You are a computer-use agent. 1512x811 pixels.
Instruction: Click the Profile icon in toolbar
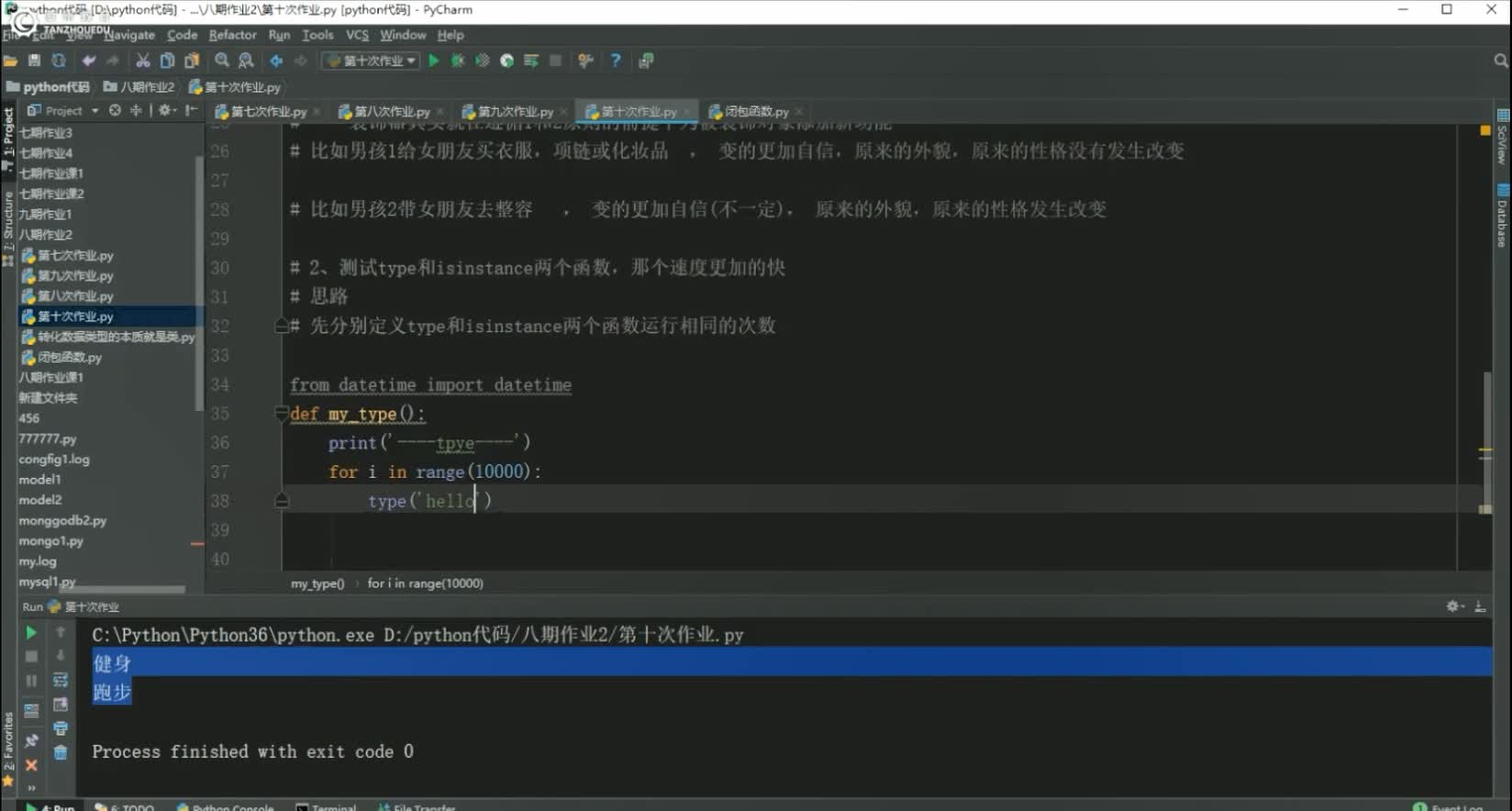click(506, 61)
